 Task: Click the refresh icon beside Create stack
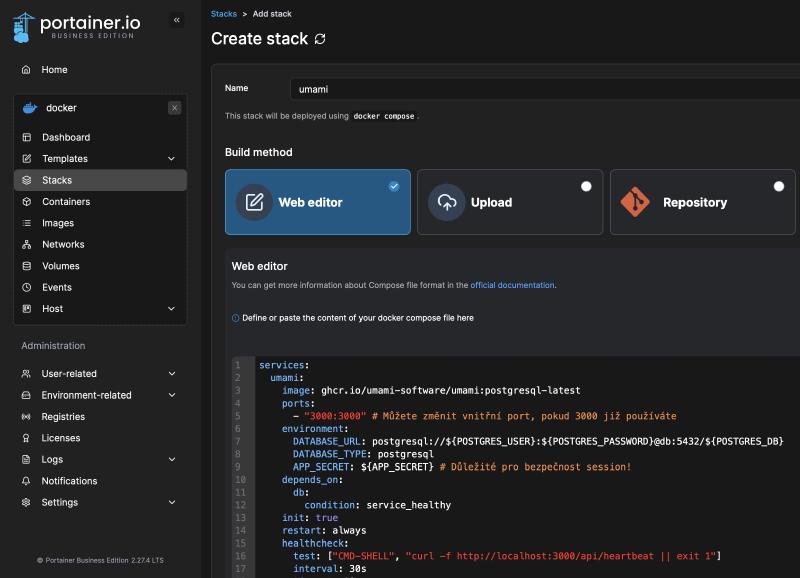320,39
